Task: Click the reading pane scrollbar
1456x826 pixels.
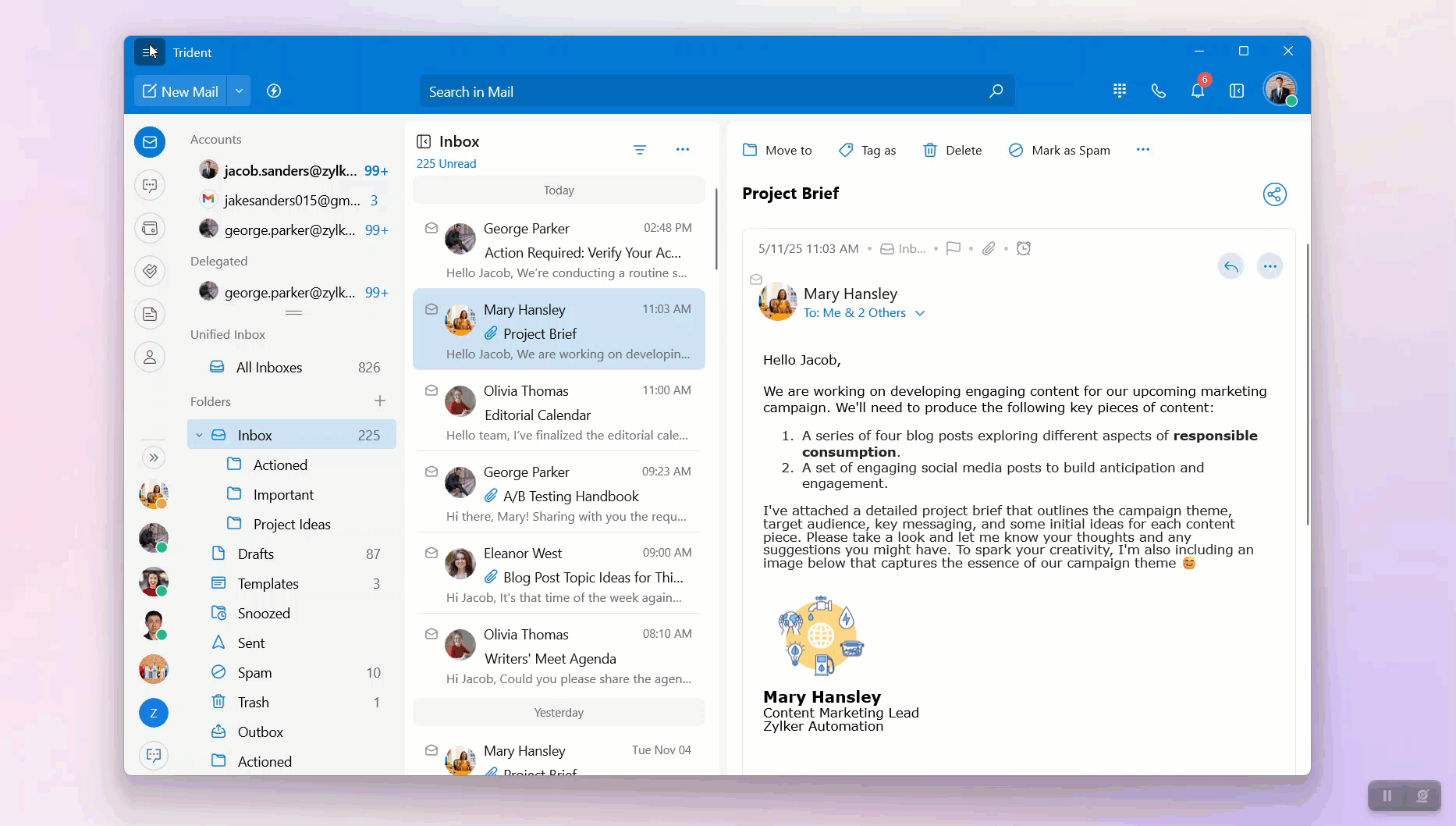Action: click(x=1307, y=384)
